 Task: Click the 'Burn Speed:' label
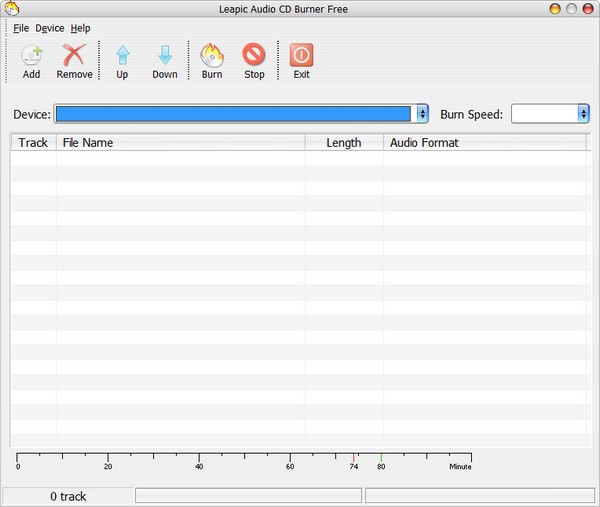pos(471,114)
